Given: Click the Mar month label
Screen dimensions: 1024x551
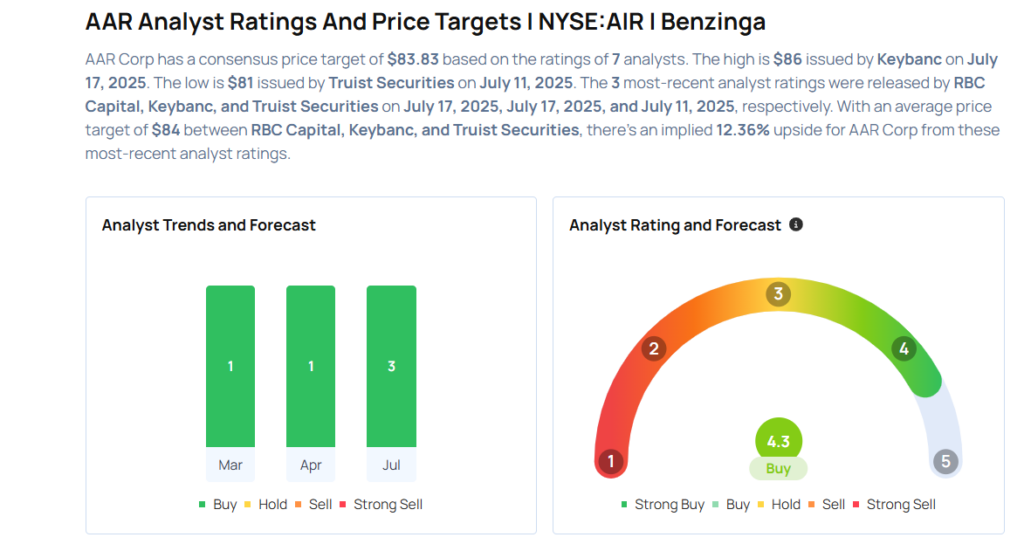Looking at the screenshot, I should tap(230, 465).
